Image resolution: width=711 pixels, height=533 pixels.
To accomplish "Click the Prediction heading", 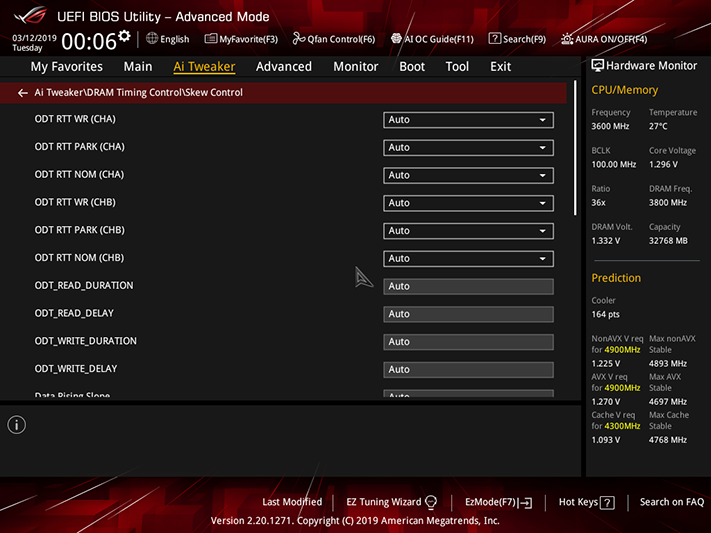I will [x=616, y=278].
